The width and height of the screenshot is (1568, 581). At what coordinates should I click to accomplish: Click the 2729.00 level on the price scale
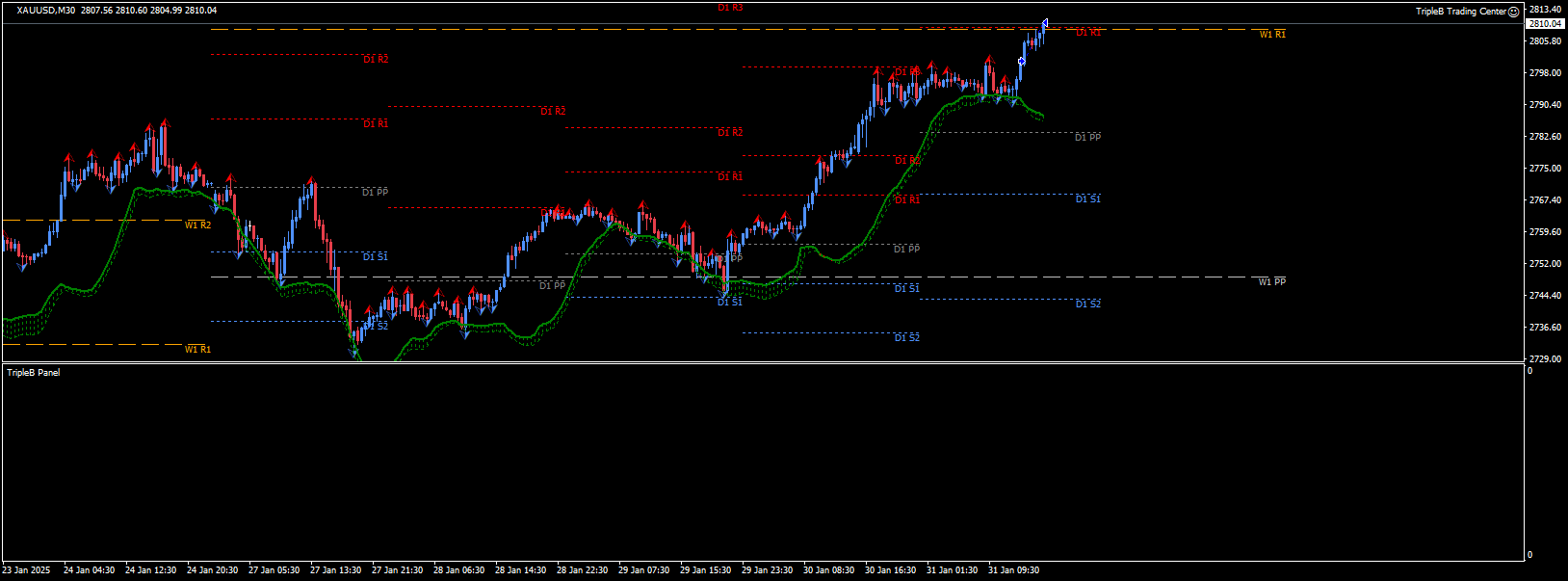click(1545, 359)
